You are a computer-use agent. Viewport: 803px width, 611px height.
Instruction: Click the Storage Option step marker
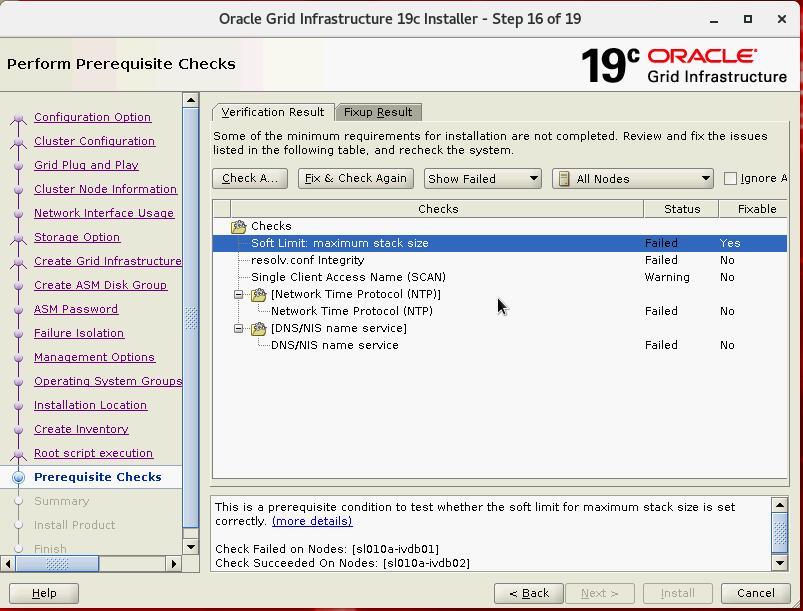tap(18, 238)
